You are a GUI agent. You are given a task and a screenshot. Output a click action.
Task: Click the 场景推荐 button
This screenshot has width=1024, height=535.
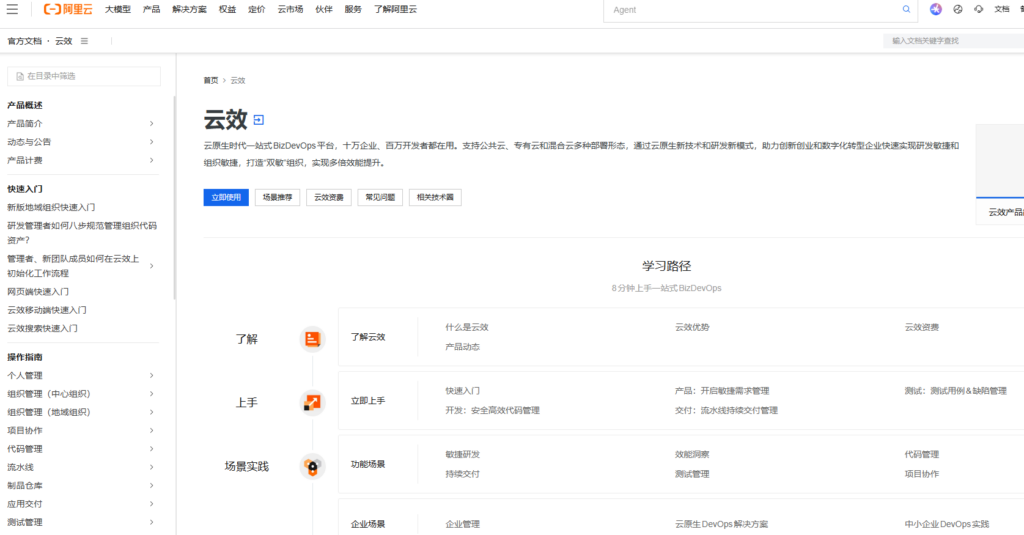(x=278, y=197)
